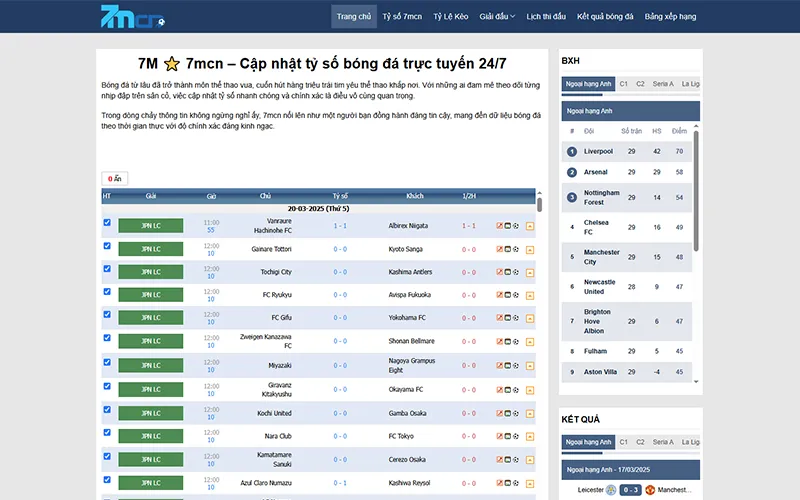The width and height of the screenshot is (800, 500).
Task: Click the 1 - 1 score link for Vanraure Hachinohe
Action: click(340, 225)
